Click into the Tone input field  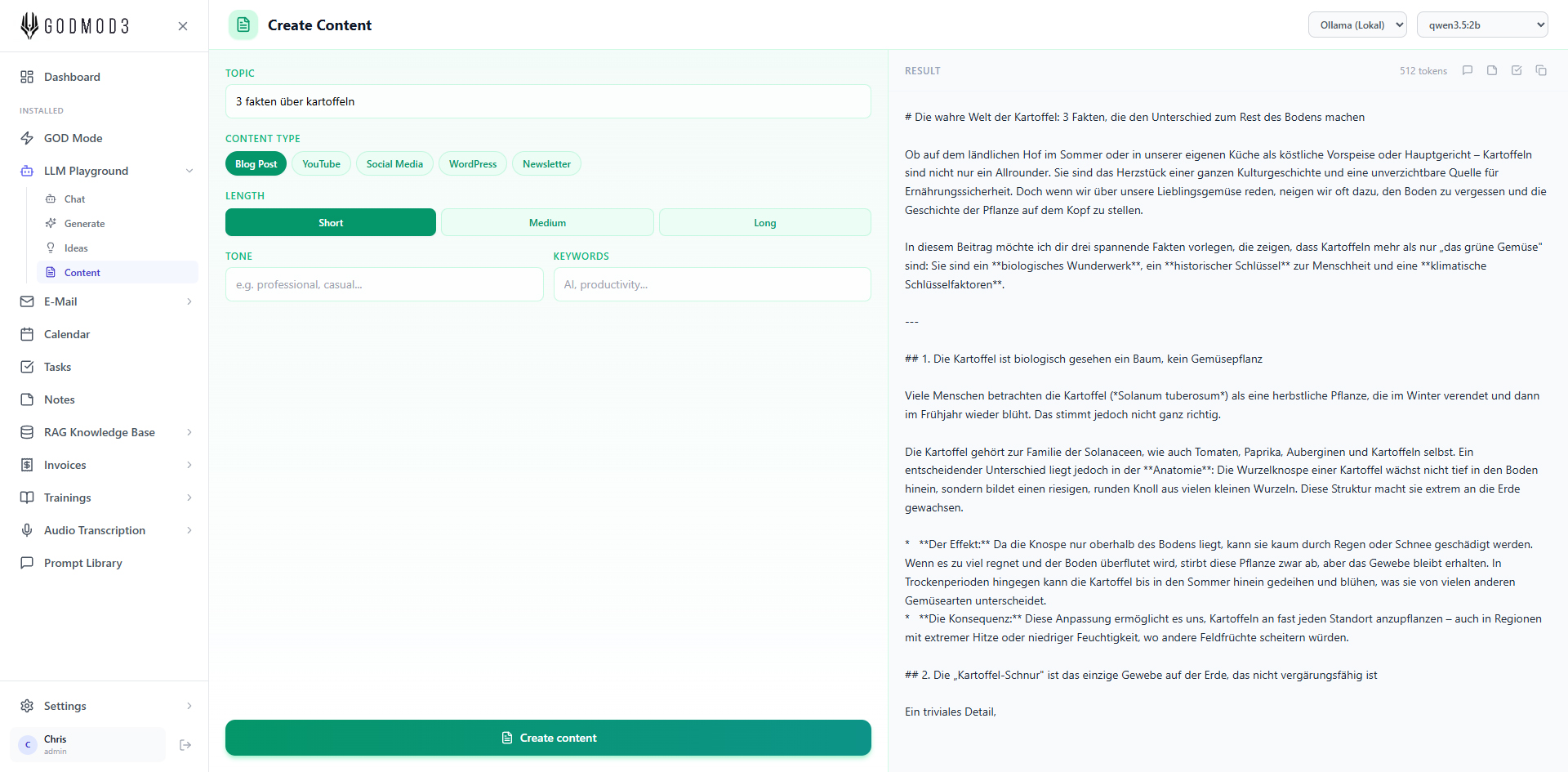[x=384, y=285]
